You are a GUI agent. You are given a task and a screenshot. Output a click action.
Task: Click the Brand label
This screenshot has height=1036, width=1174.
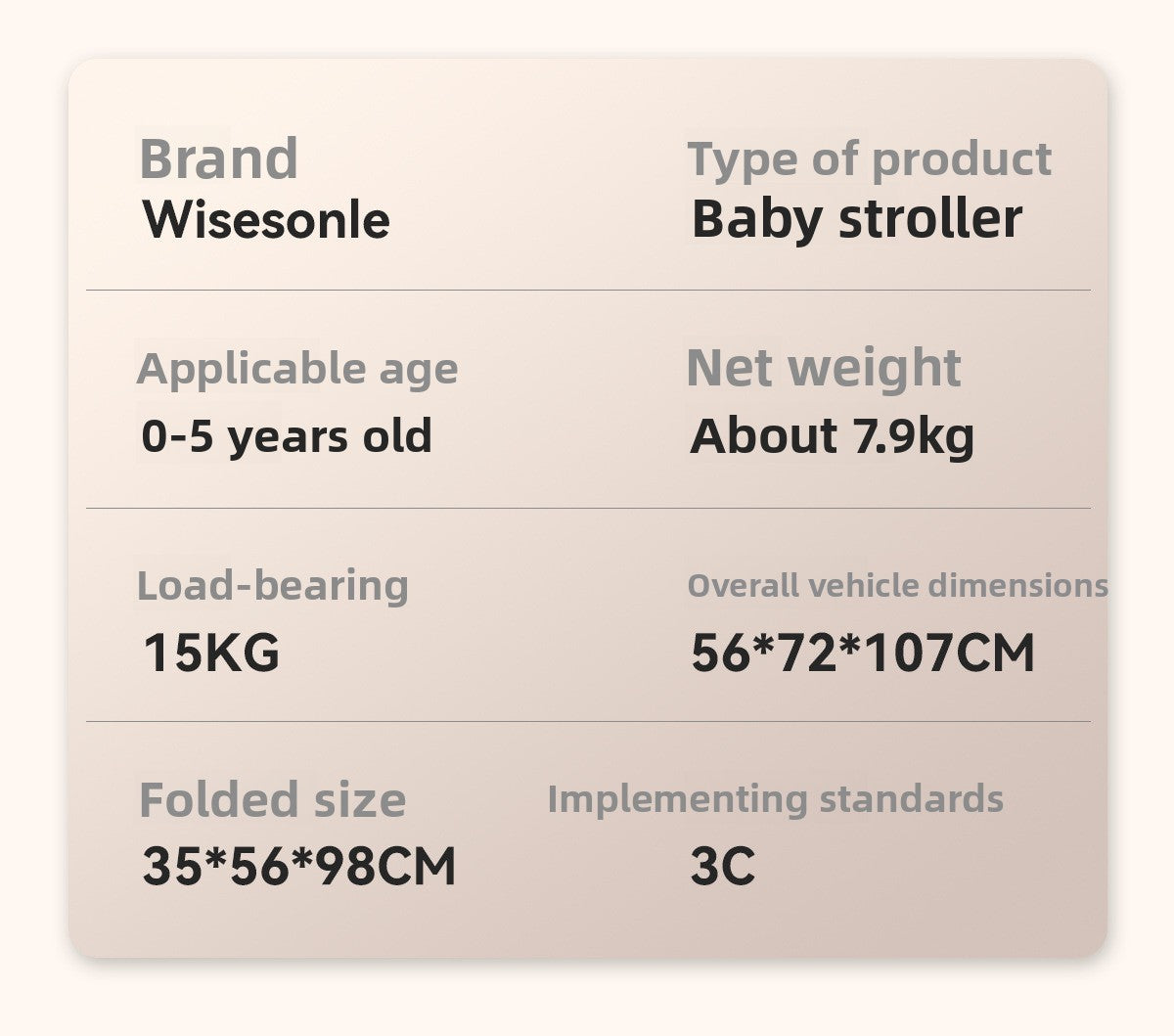click(x=218, y=158)
